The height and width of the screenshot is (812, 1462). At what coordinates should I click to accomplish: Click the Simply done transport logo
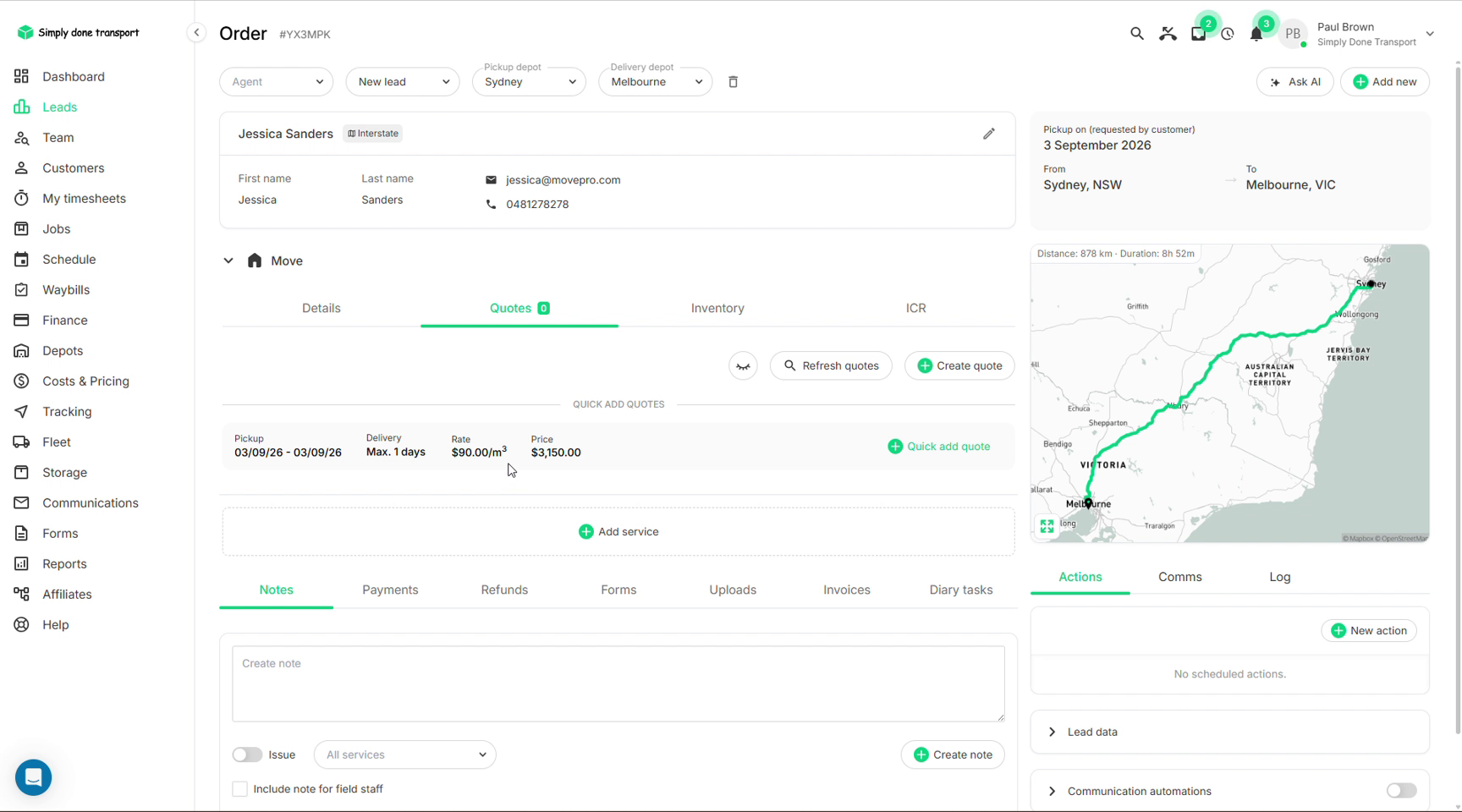[x=78, y=32]
